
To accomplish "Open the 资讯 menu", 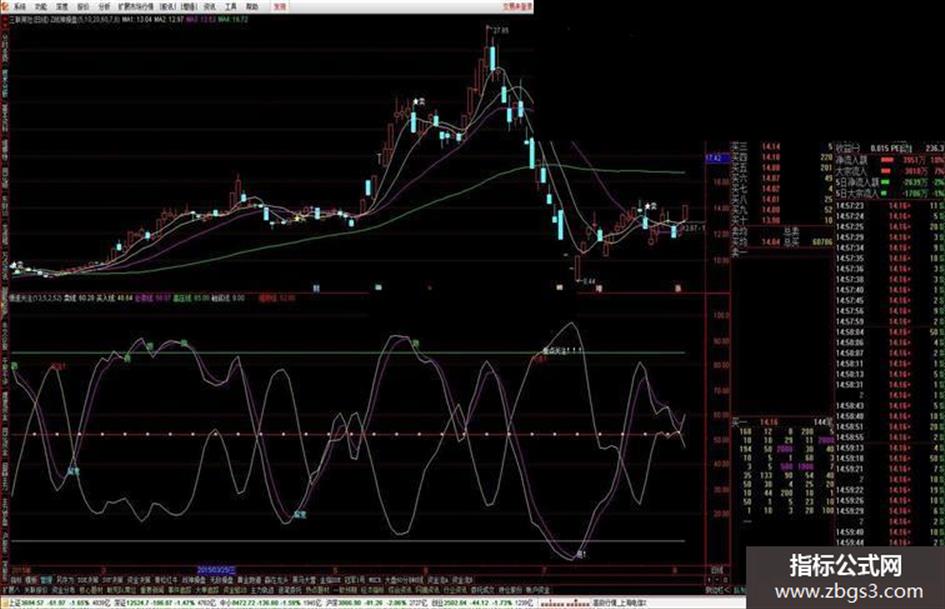I will (x=210, y=7).
